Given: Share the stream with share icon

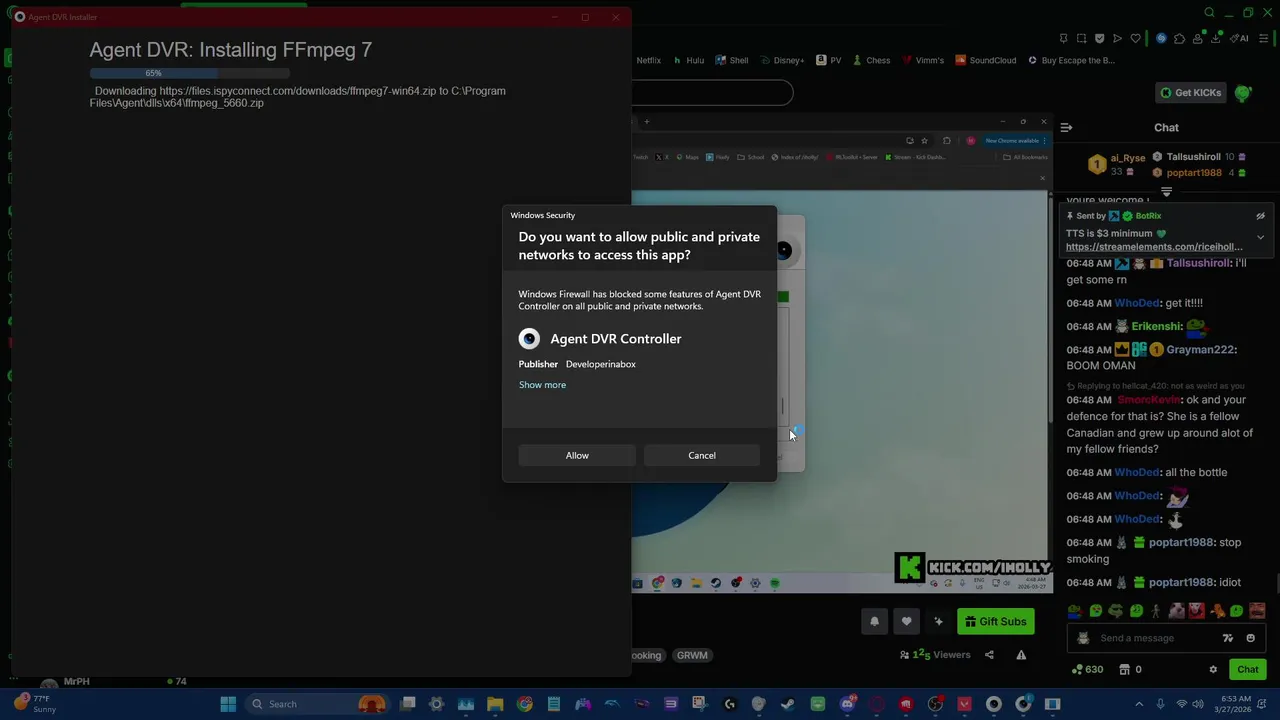Looking at the screenshot, I should tap(989, 655).
